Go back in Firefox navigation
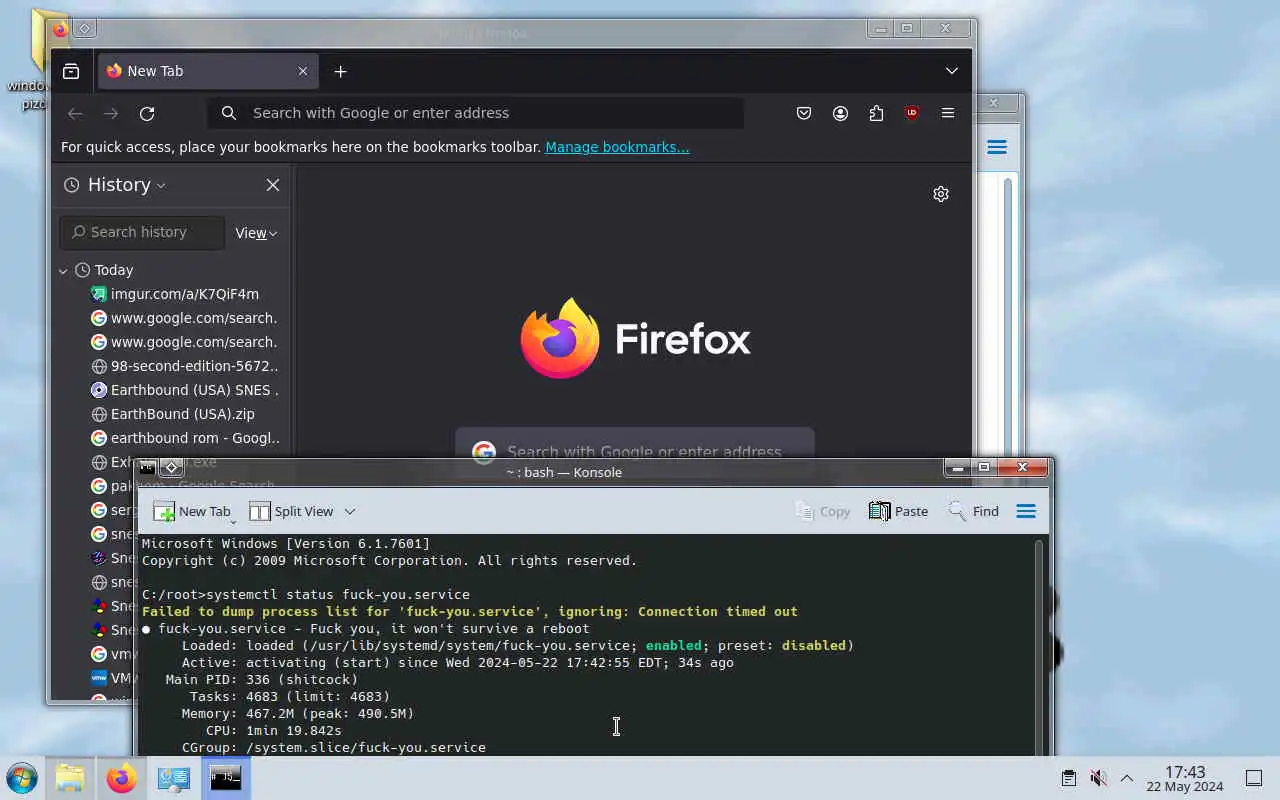This screenshot has width=1280, height=800. (75, 113)
